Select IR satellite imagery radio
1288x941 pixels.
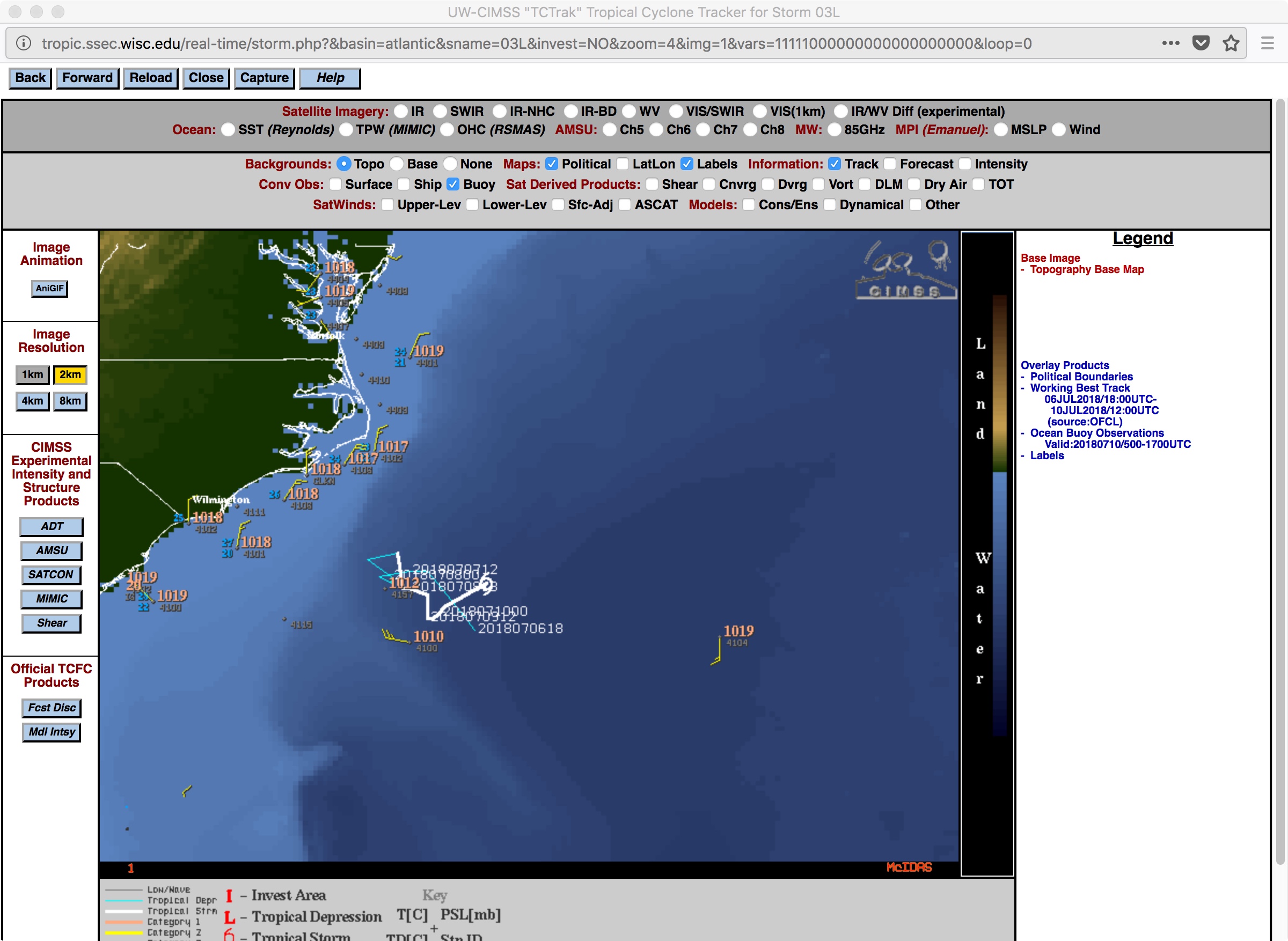coord(401,111)
